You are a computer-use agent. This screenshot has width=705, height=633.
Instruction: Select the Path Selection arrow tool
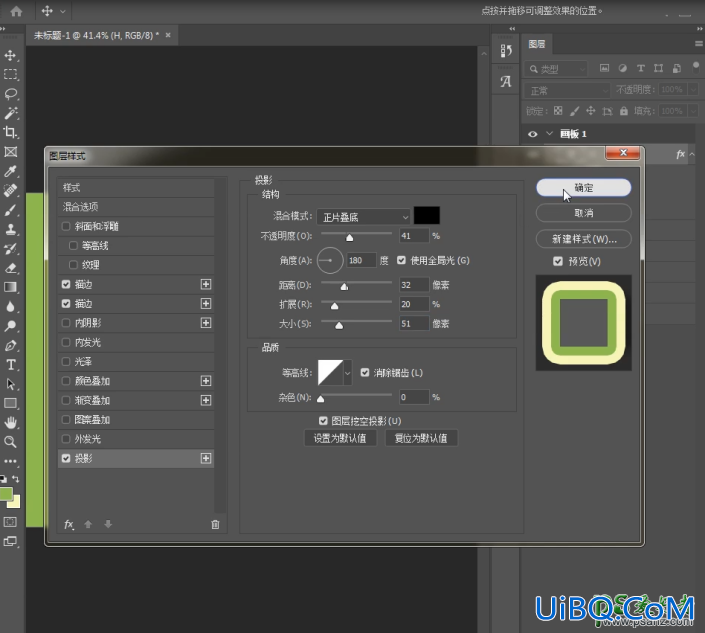click(x=10, y=384)
